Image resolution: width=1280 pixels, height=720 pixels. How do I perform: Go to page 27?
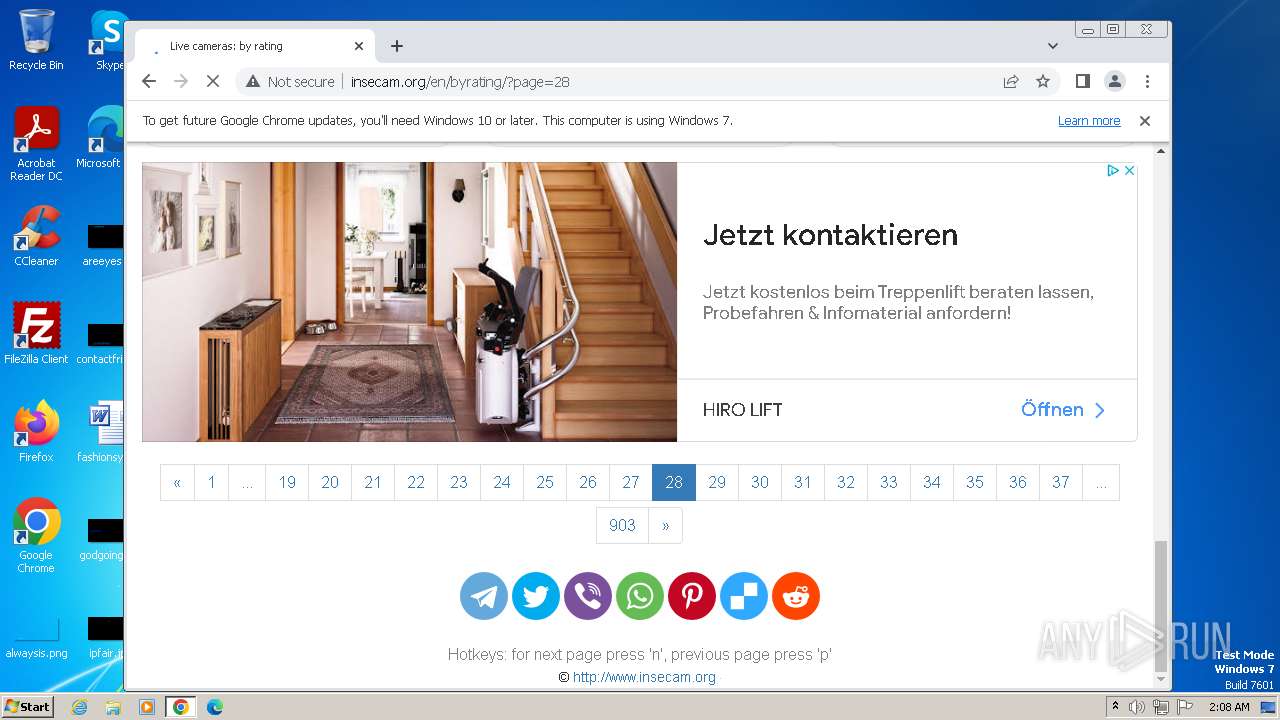pyautogui.click(x=631, y=482)
